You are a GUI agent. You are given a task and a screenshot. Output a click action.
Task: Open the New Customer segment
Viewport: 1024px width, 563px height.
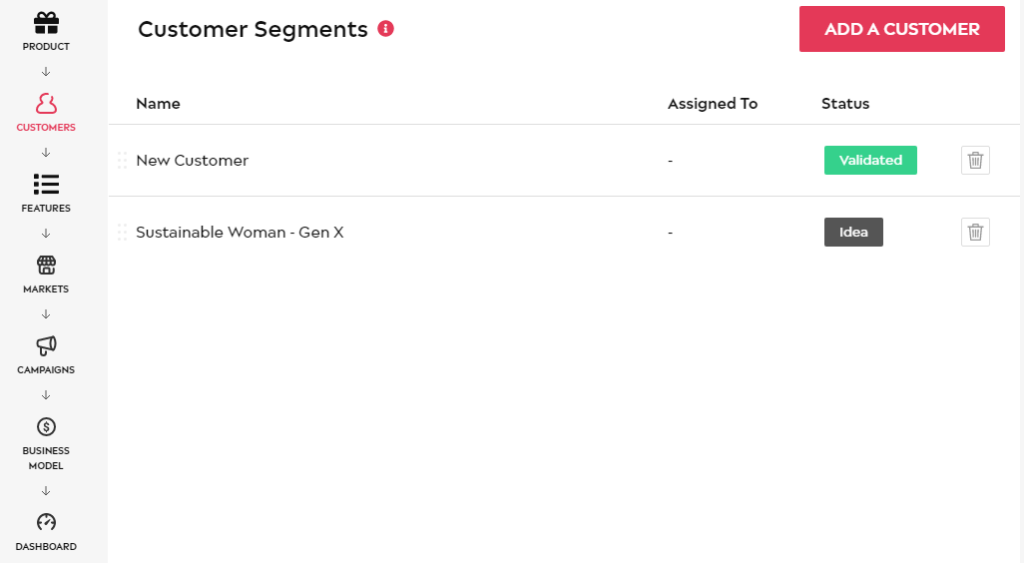[x=192, y=160]
